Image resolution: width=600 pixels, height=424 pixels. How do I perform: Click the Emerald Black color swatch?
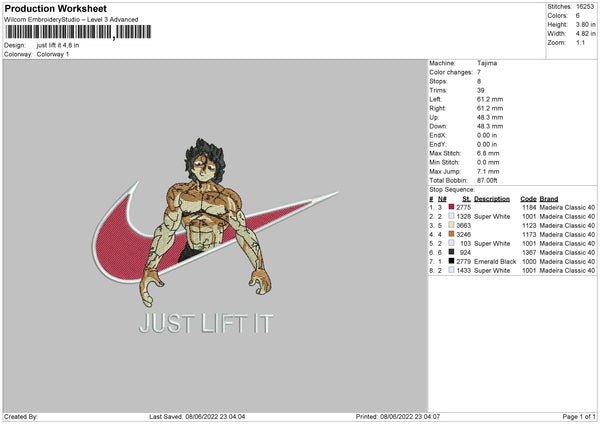[x=451, y=261]
